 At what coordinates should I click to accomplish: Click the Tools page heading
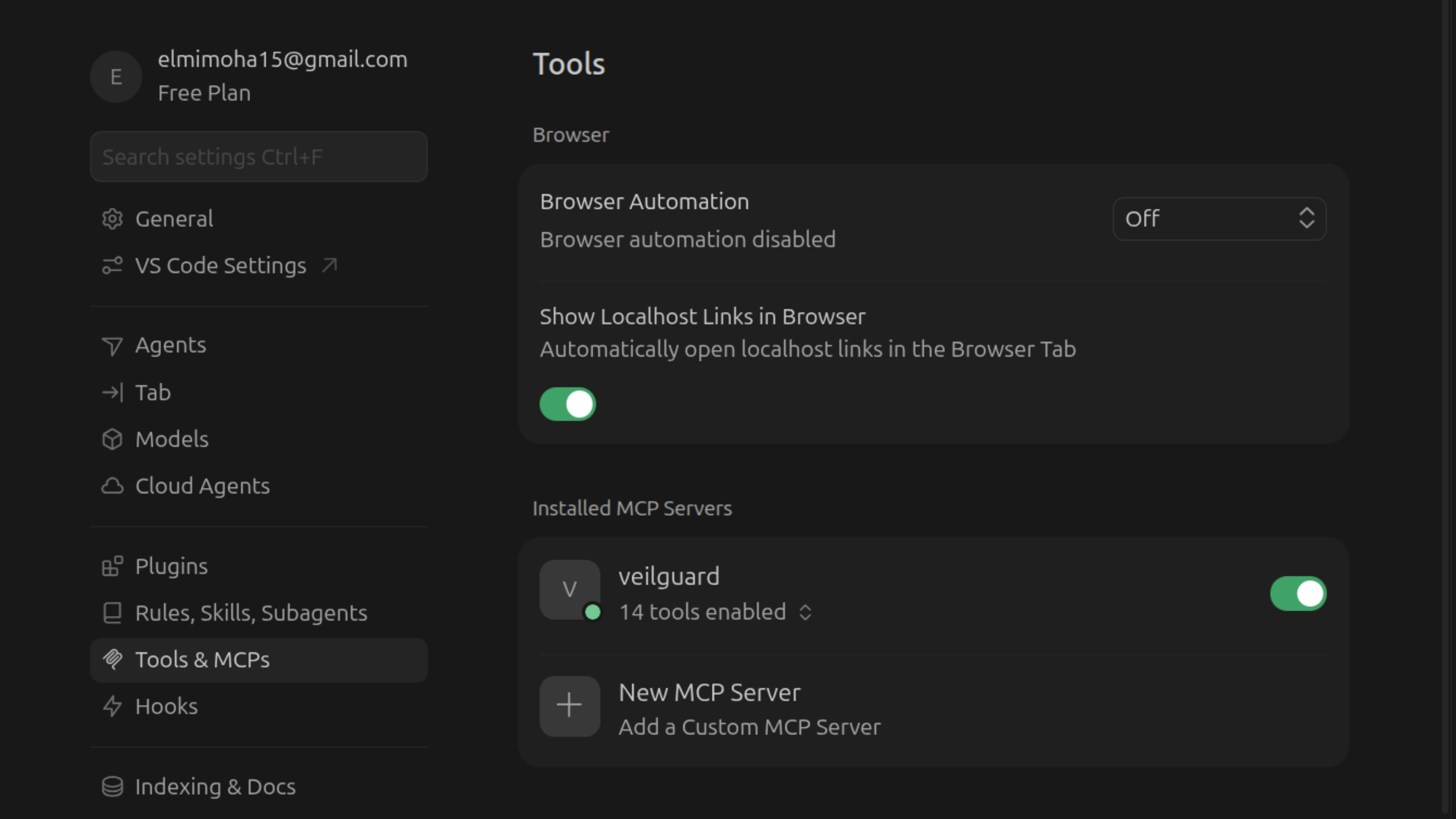(x=569, y=63)
